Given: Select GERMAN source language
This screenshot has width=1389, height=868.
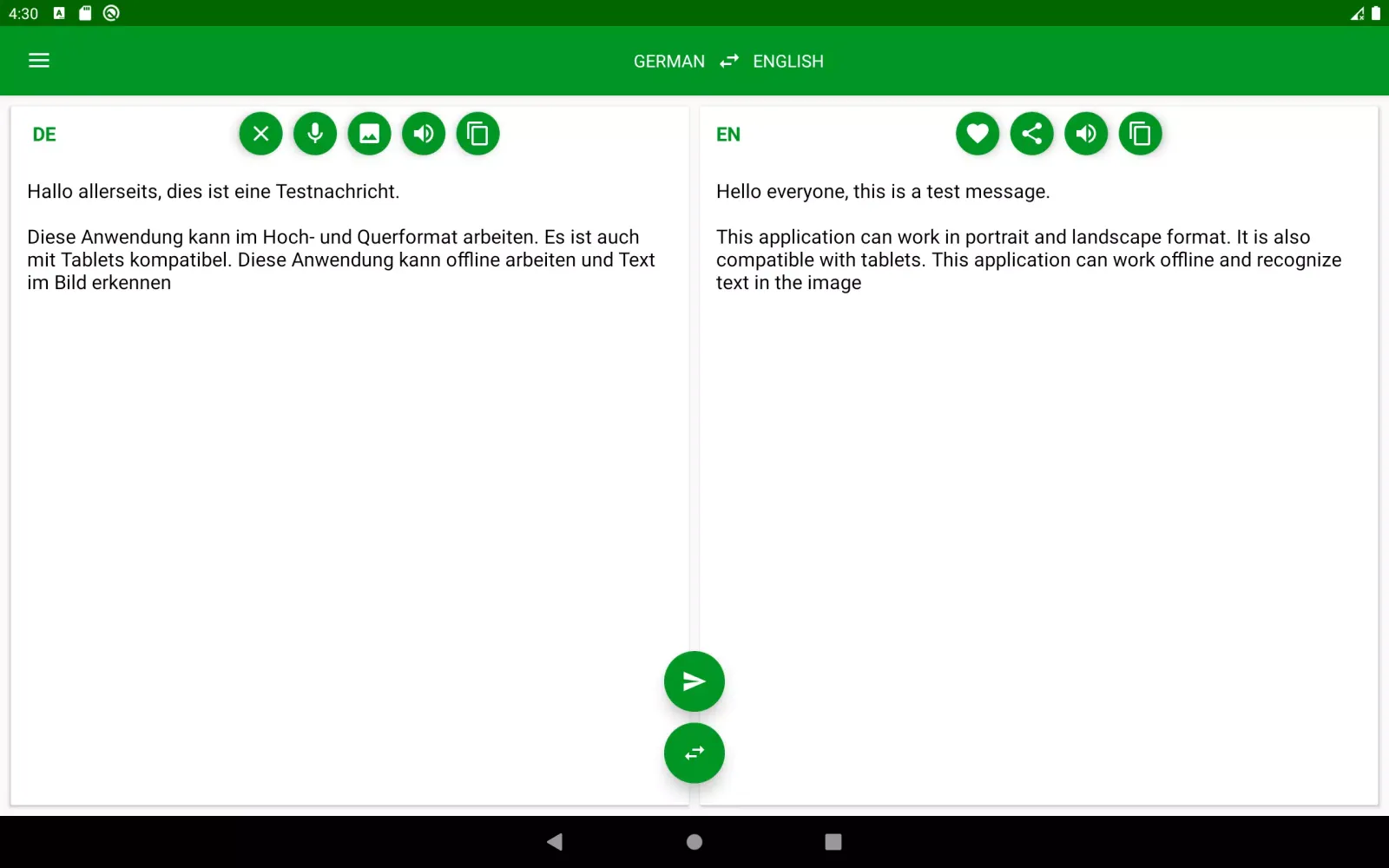Looking at the screenshot, I should (x=668, y=62).
